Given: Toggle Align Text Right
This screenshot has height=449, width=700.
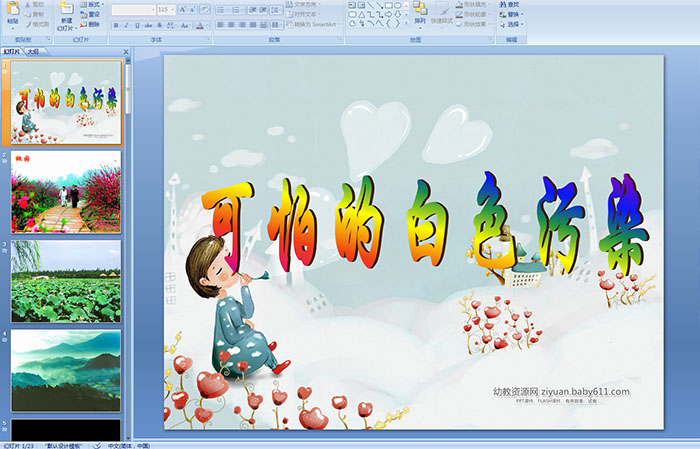Looking at the screenshot, I should click(242, 25).
